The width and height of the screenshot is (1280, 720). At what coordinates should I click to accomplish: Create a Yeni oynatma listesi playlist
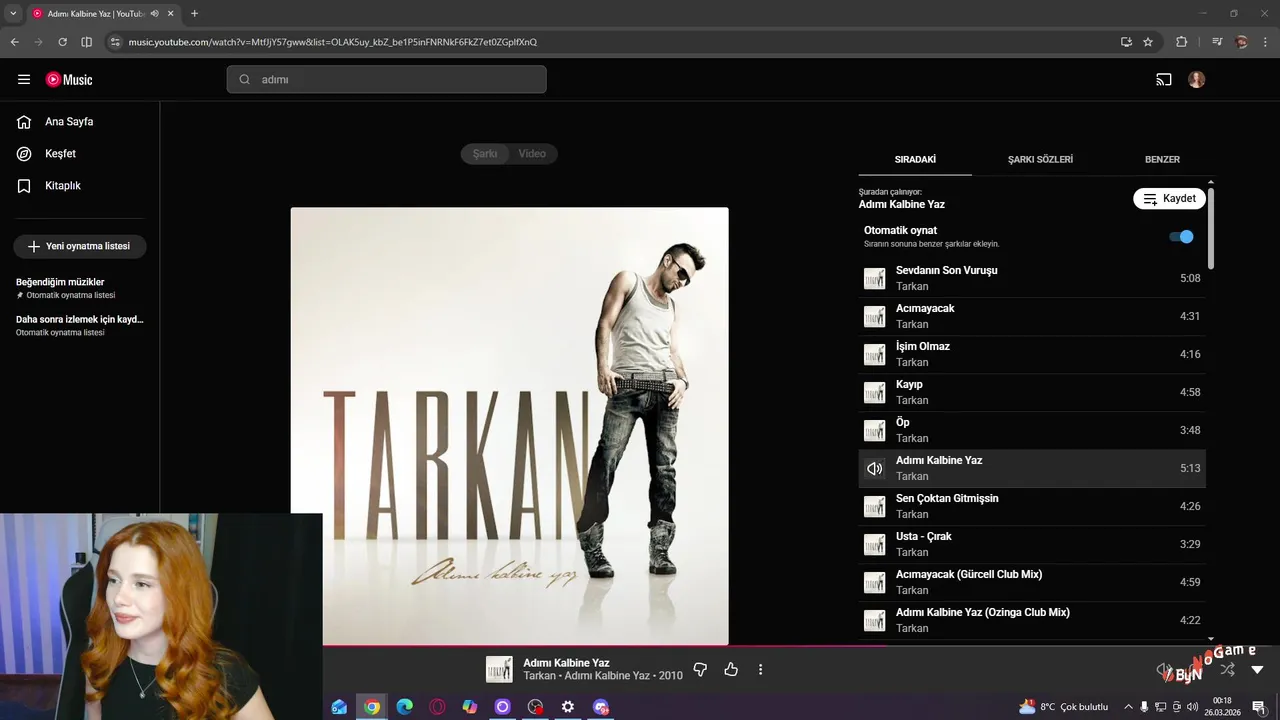coord(80,246)
